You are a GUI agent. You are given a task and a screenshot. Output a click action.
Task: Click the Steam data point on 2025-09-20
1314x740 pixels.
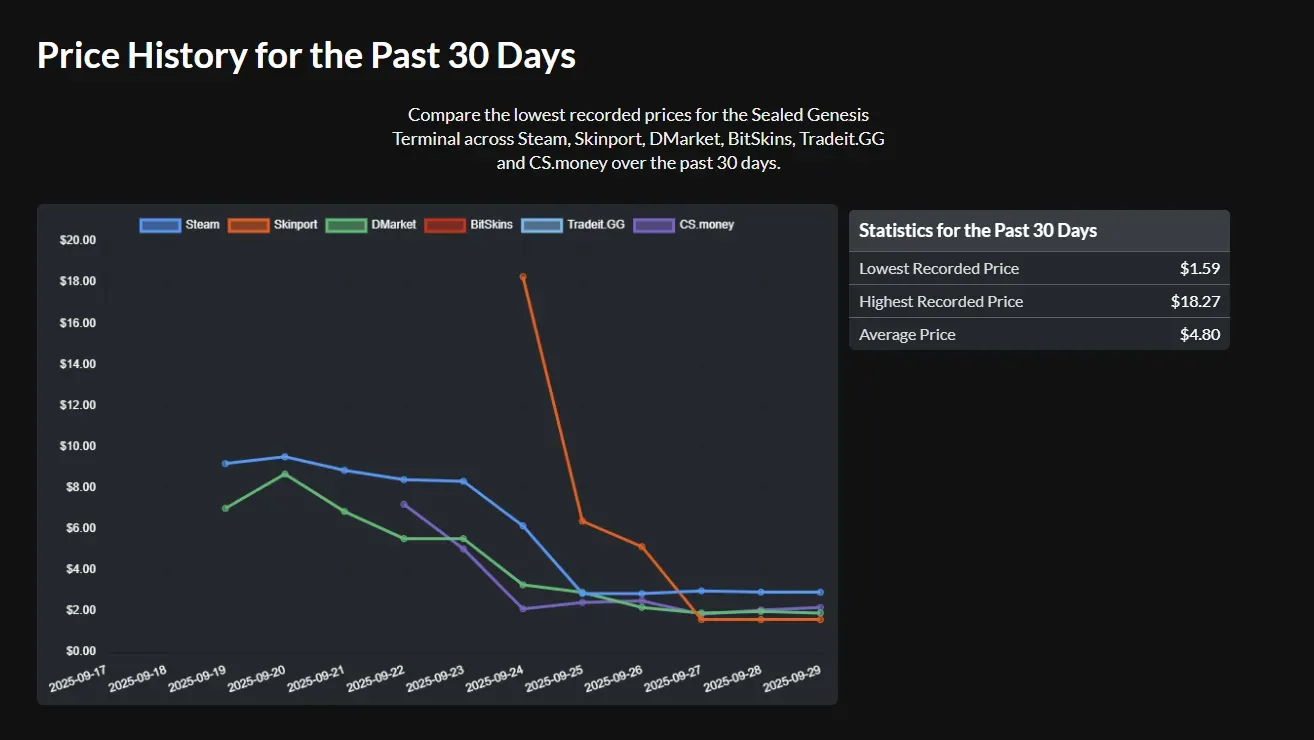tap(285, 457)
